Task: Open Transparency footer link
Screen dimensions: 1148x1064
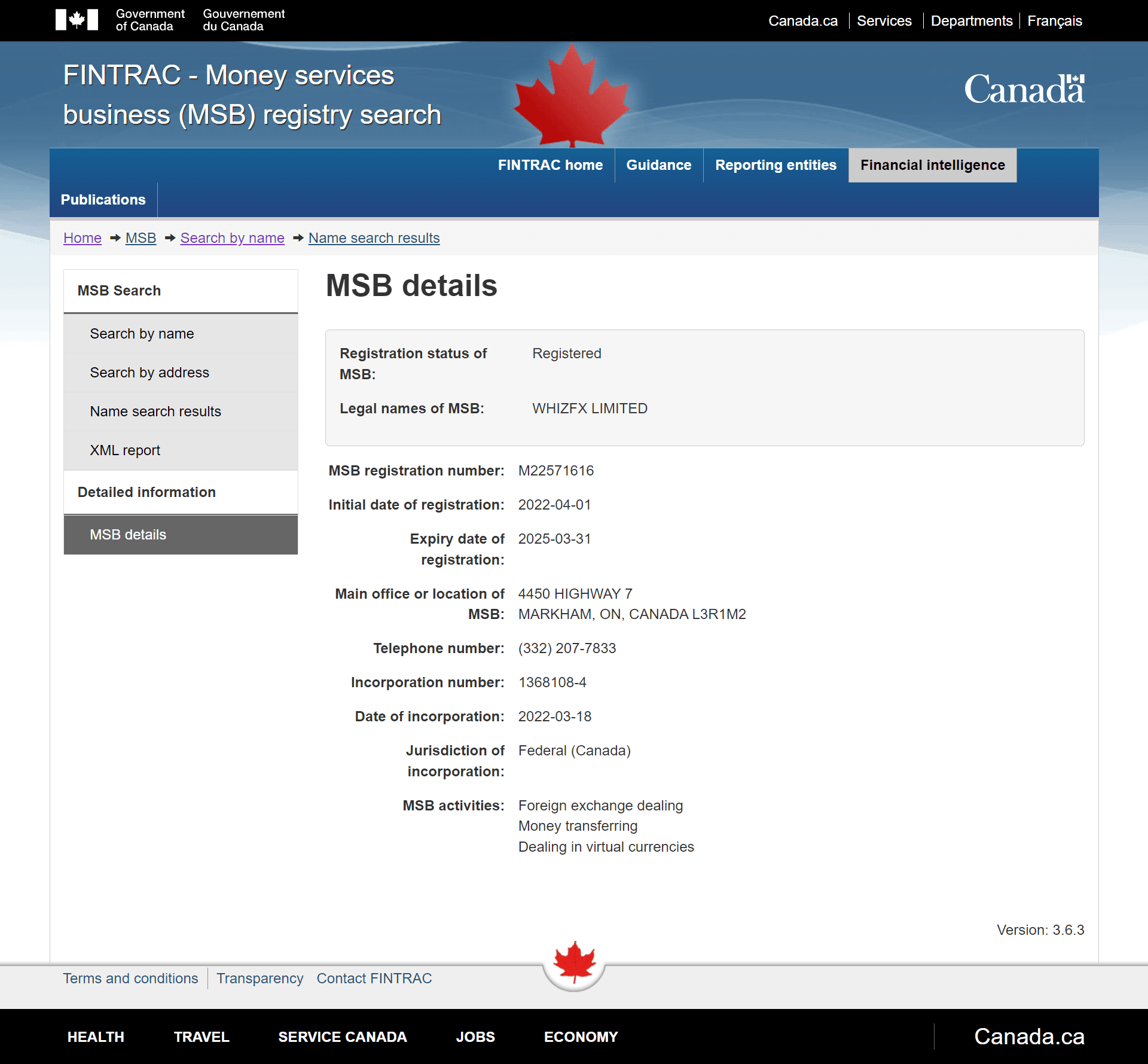Action: (259, 978)
